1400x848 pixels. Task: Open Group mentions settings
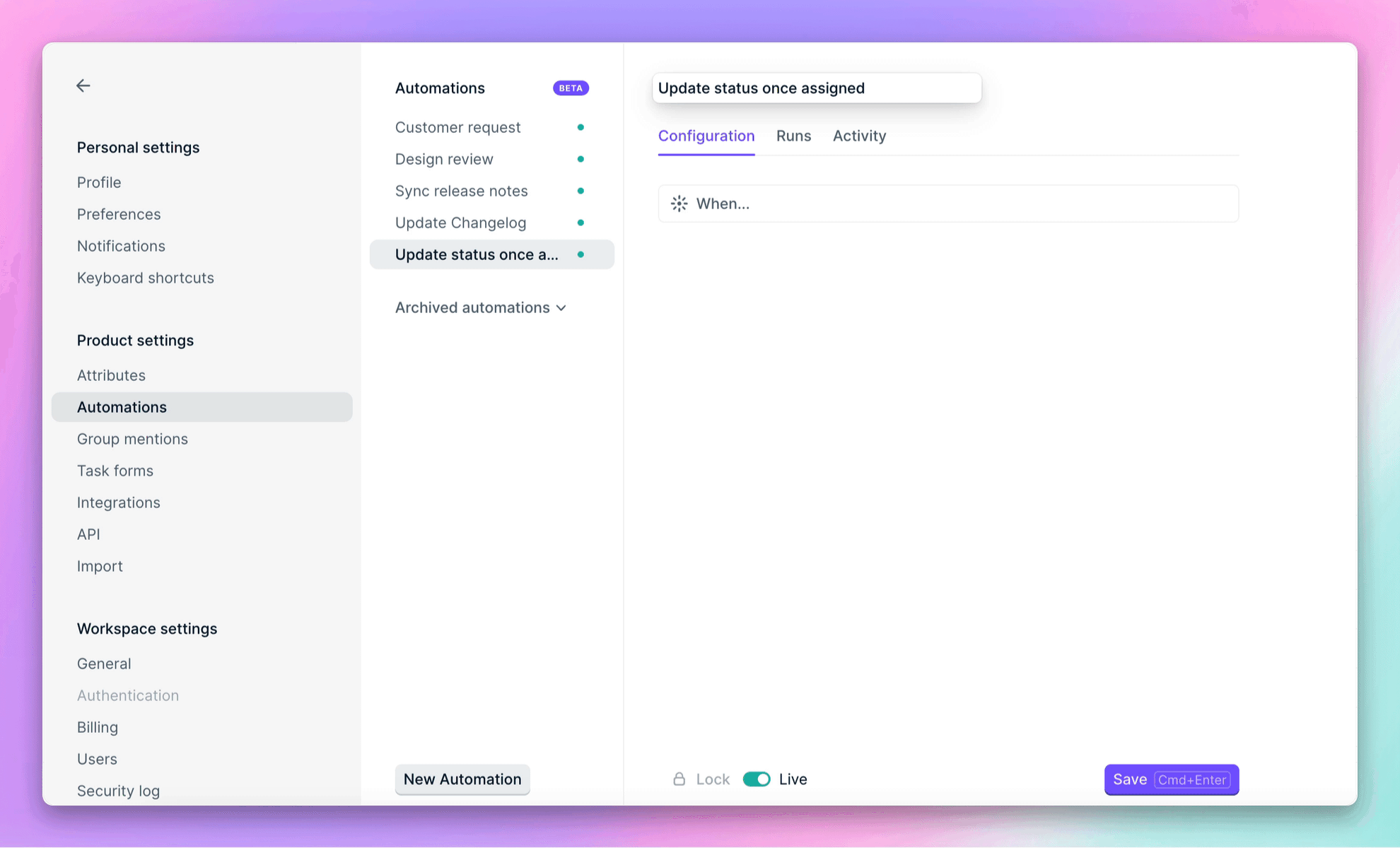click(x=132, y=439)
